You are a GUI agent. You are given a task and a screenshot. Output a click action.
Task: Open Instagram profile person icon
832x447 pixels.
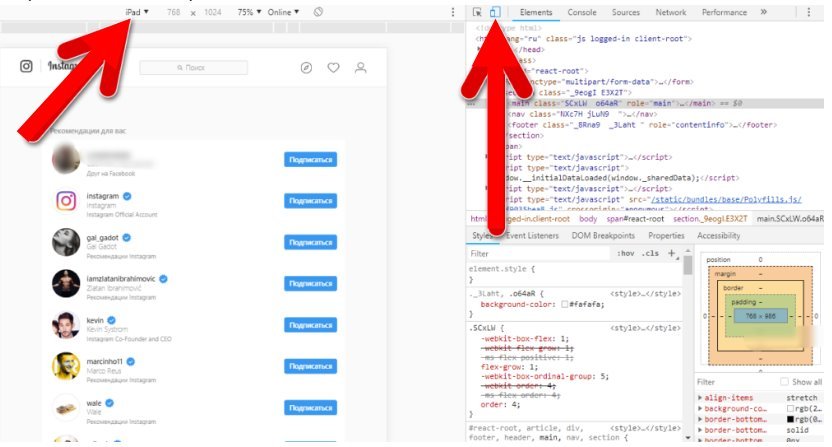[x=361, y=67]
